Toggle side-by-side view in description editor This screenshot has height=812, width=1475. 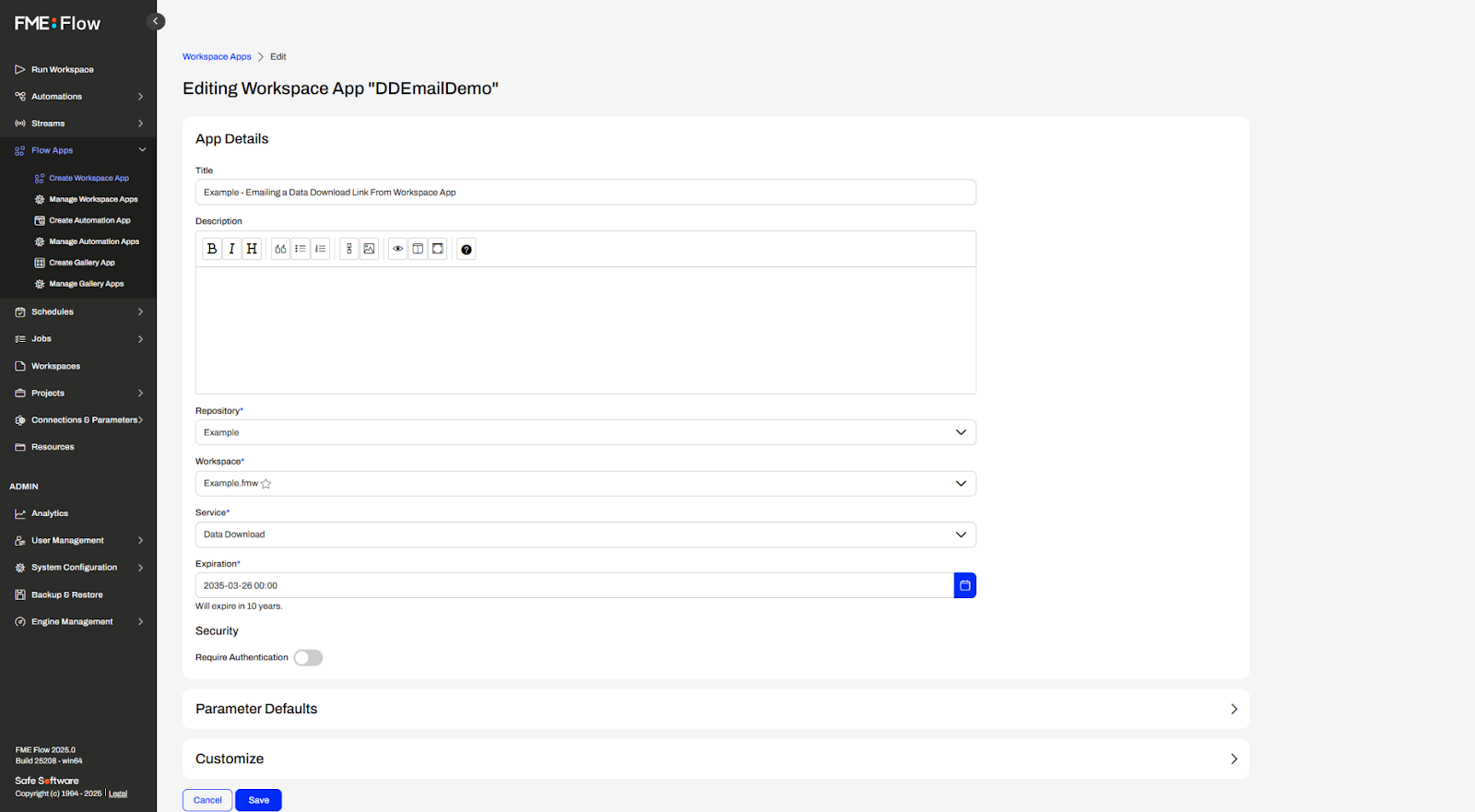click(418, 249)
